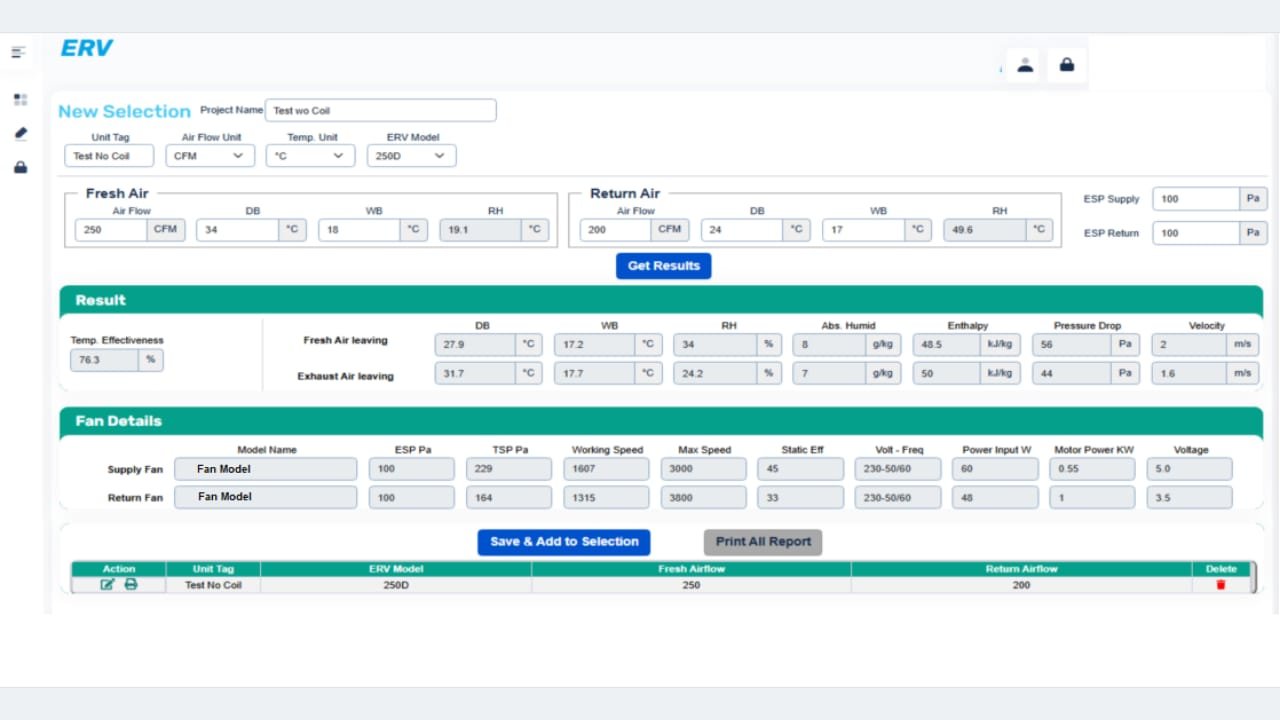Click the New Selection heading
The height and width of the screenshot is (720, 1280).
tap(124, 111)
